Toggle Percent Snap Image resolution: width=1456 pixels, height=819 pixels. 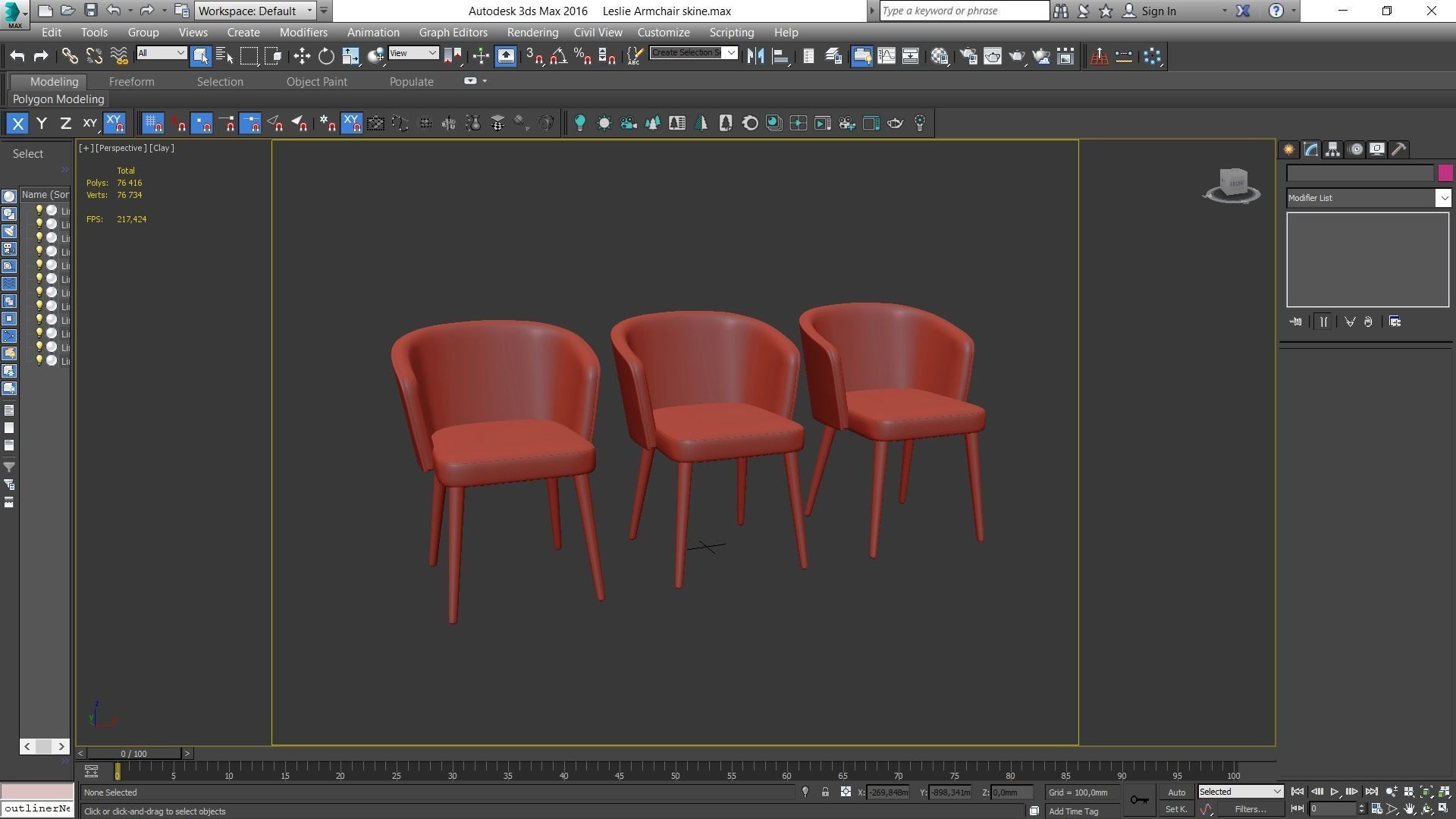click(x=583, y=56)
